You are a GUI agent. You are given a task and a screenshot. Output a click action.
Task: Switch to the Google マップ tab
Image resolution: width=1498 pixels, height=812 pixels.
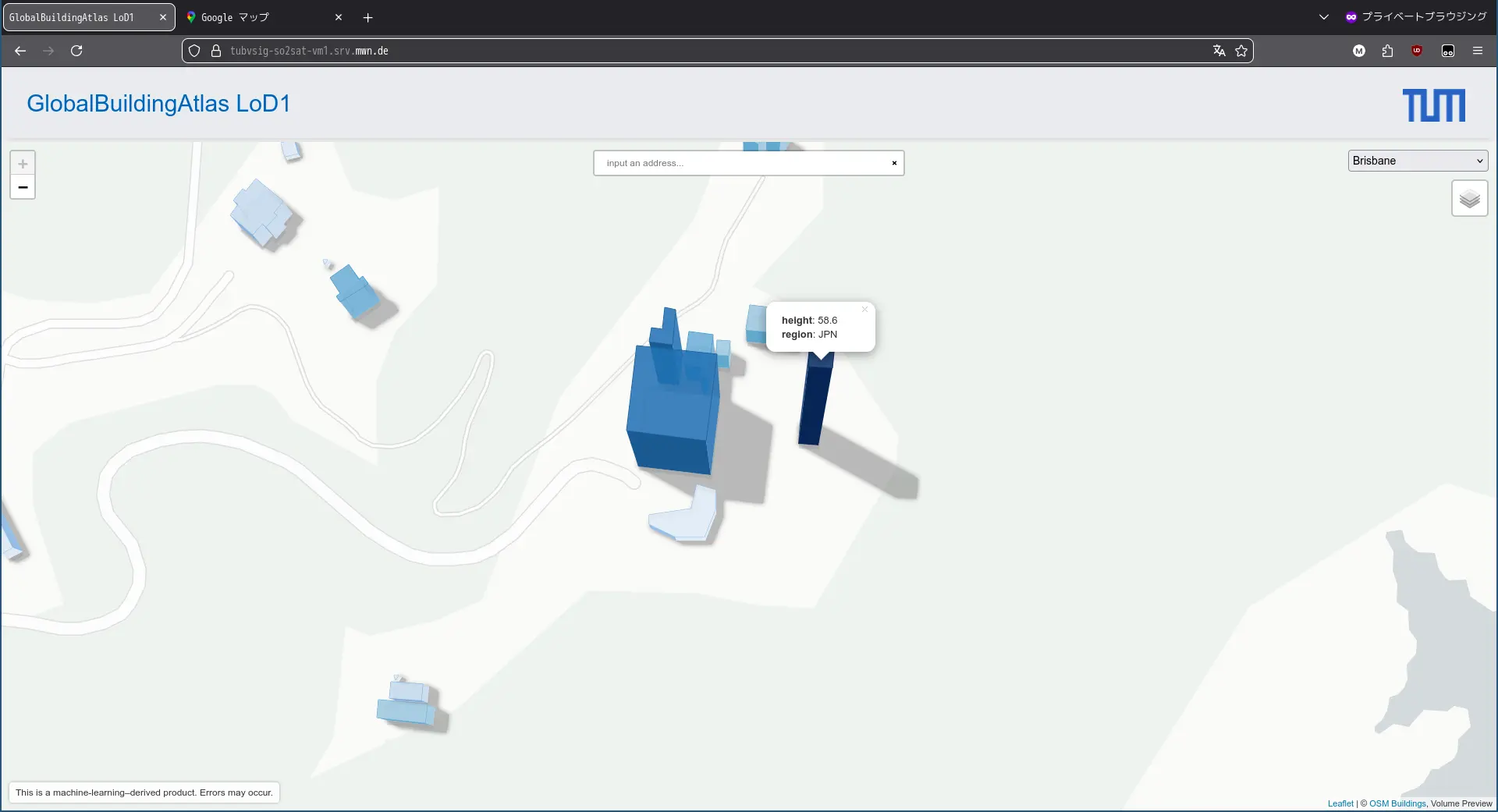[257, 17]
